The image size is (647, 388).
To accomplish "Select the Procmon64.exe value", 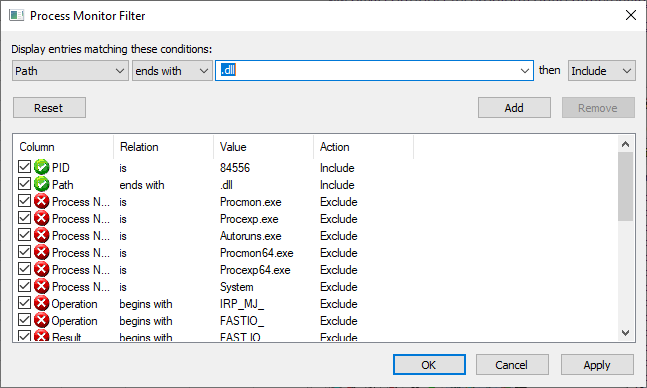I will 257,253.
